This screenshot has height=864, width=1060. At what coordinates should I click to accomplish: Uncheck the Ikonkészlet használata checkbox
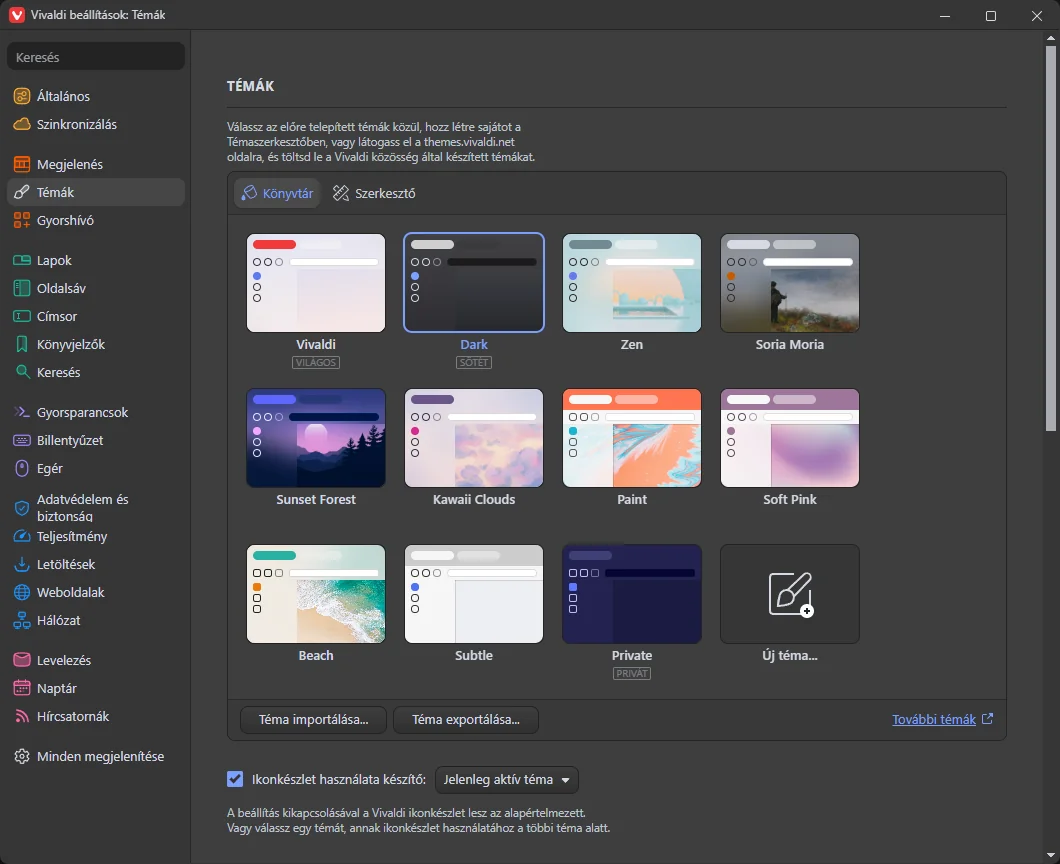(x=235, y=779)
